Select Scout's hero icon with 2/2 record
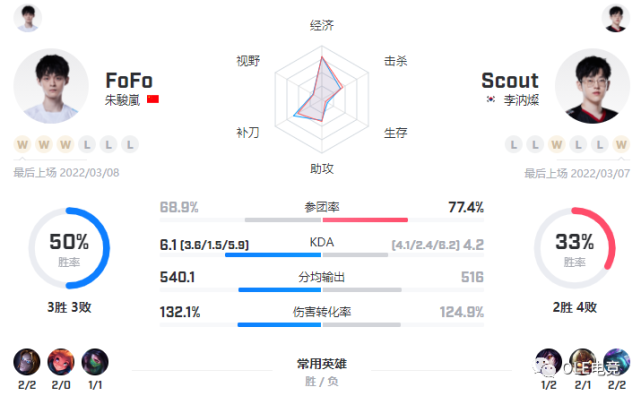 [x=616, y=362]
